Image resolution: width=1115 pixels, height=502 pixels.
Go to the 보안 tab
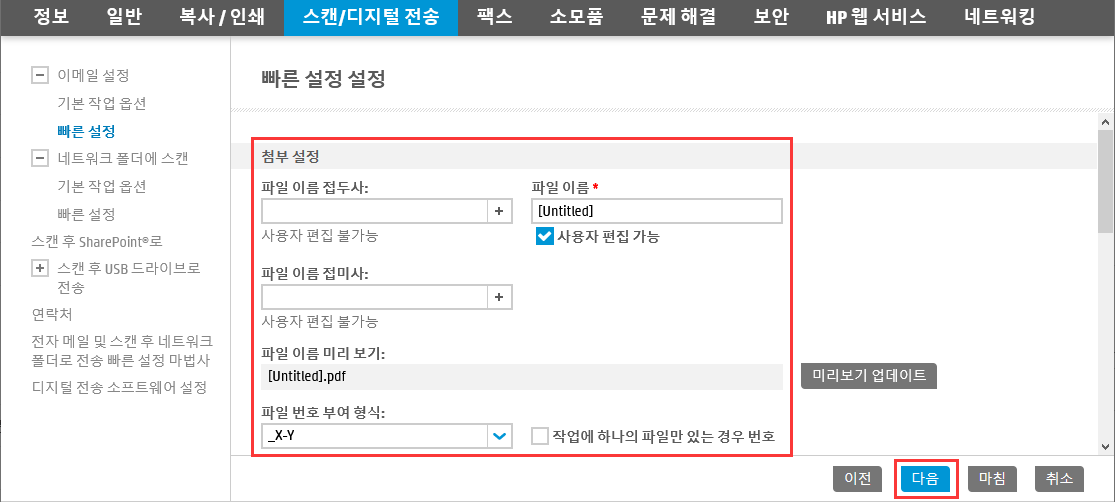[x=771, y=17]
